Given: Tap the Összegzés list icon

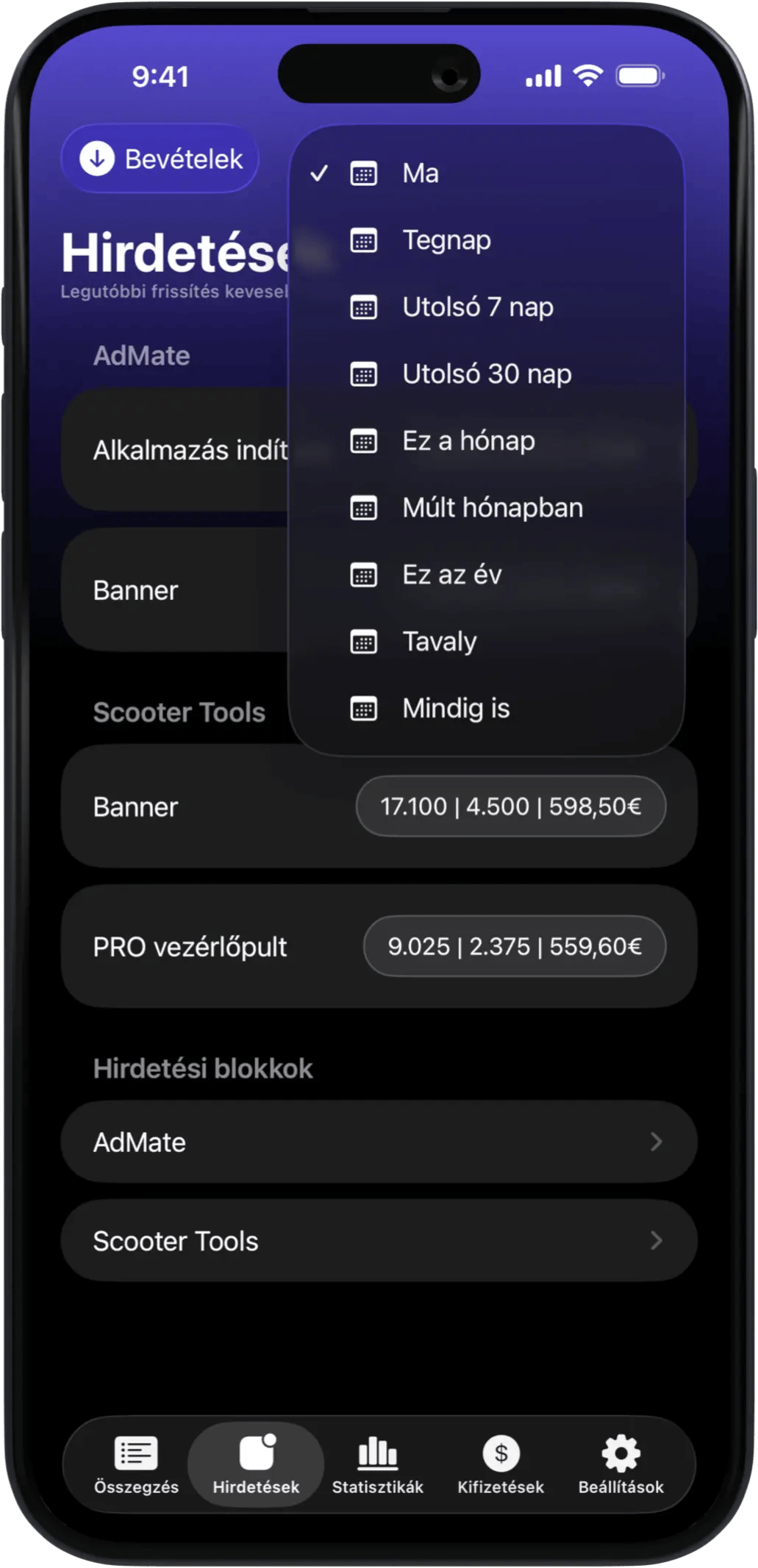Looking at the screenshot, I should 136,1453.
